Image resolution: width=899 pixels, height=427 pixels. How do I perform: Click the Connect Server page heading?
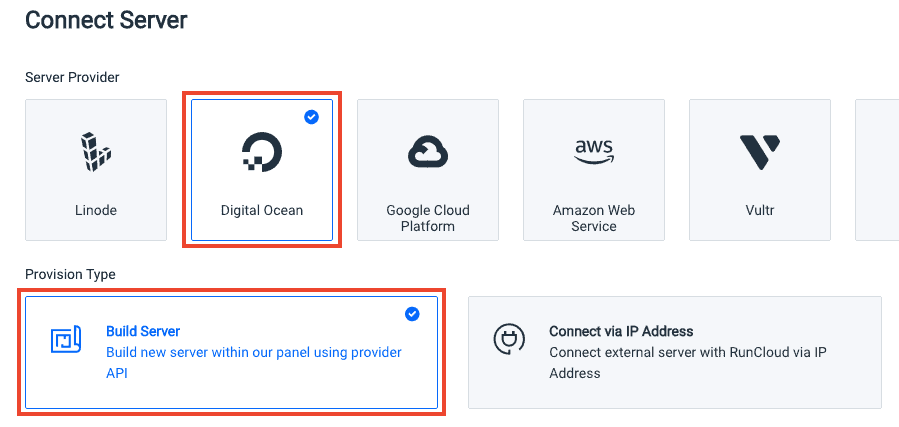pyautogui.click(x=107, y=21)
